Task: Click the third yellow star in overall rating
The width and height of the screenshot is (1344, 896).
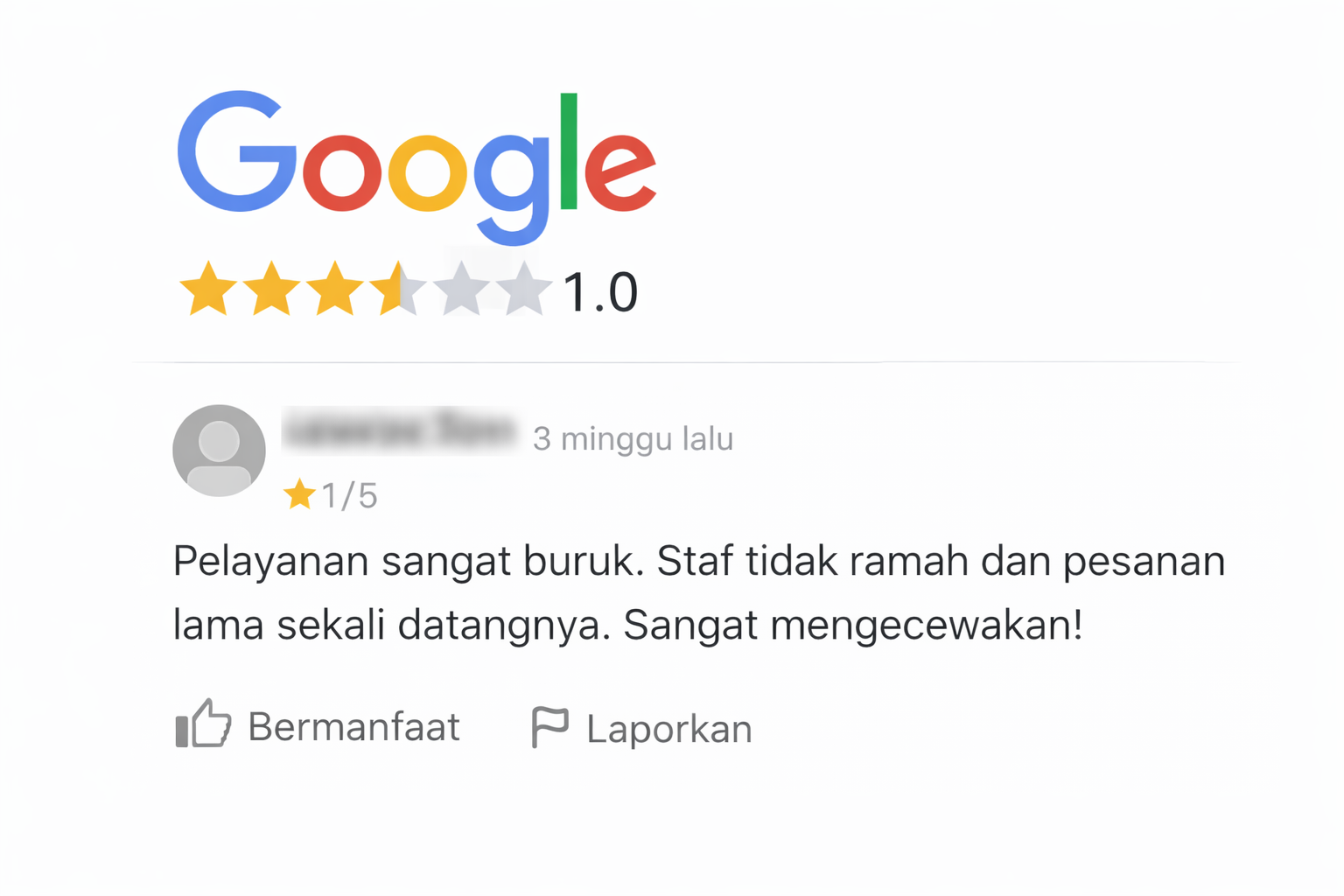Action: (x=334, y=289)
